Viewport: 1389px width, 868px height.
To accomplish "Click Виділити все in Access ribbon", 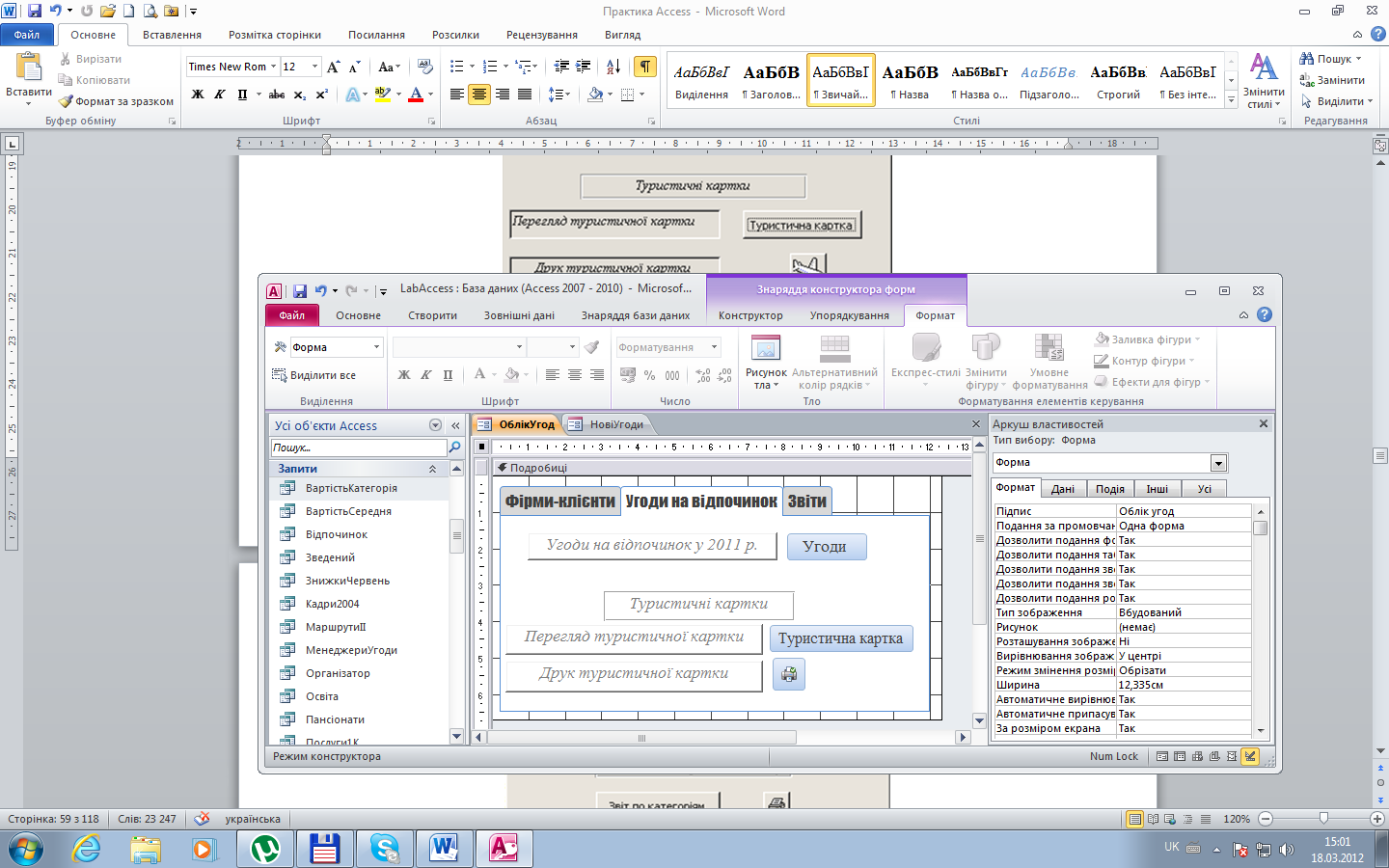I will (314, 375).
